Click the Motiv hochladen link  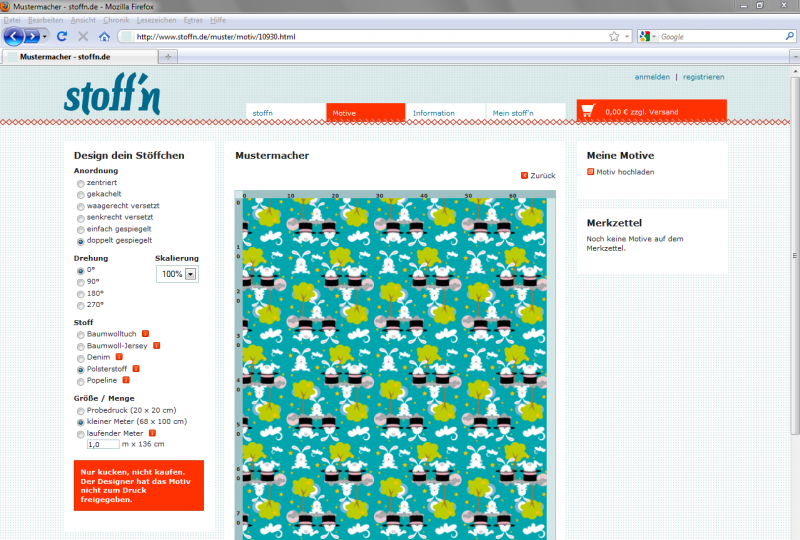[625, 172]
